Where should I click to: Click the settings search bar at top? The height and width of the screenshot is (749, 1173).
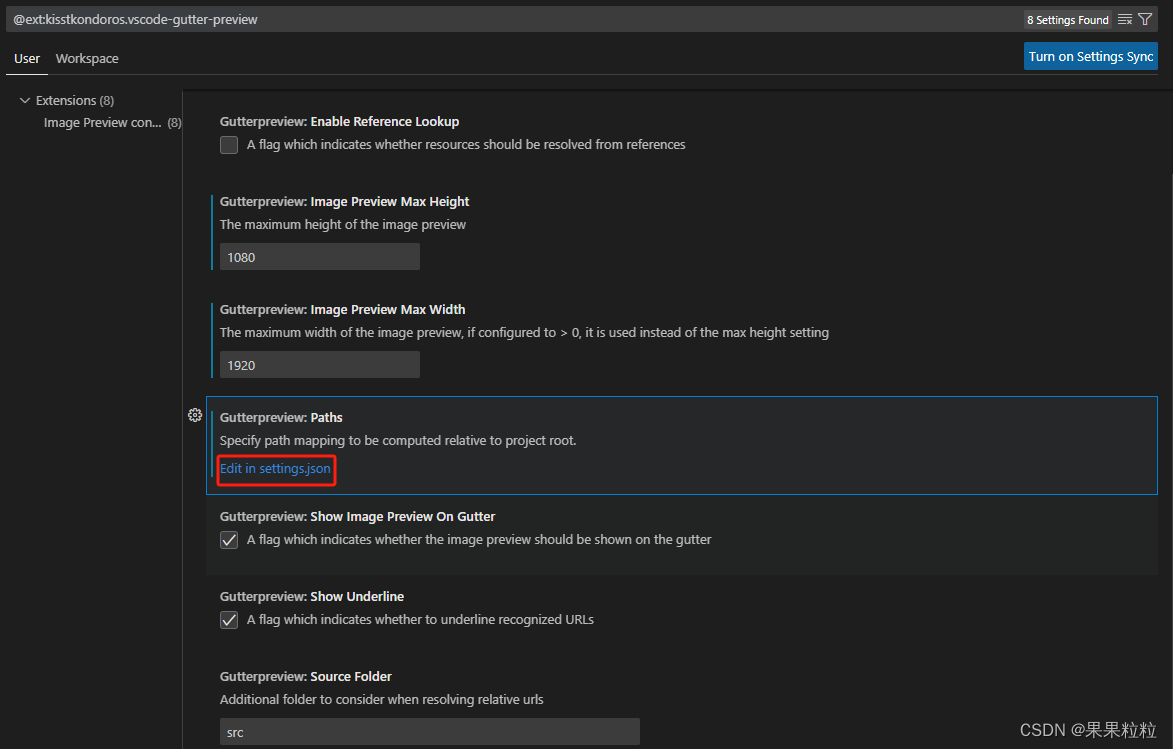point(400,19)
